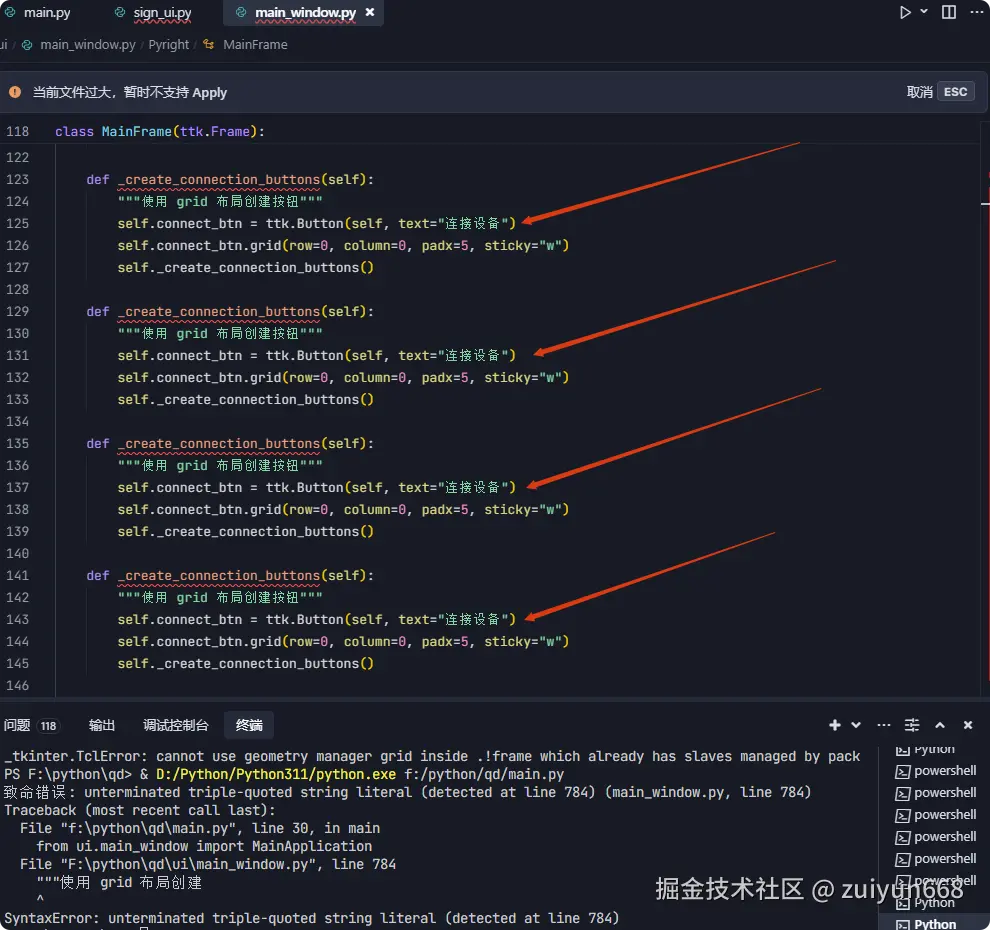Close the main_window.py editor tab
The image size is (990, 930).
(369, 13)
